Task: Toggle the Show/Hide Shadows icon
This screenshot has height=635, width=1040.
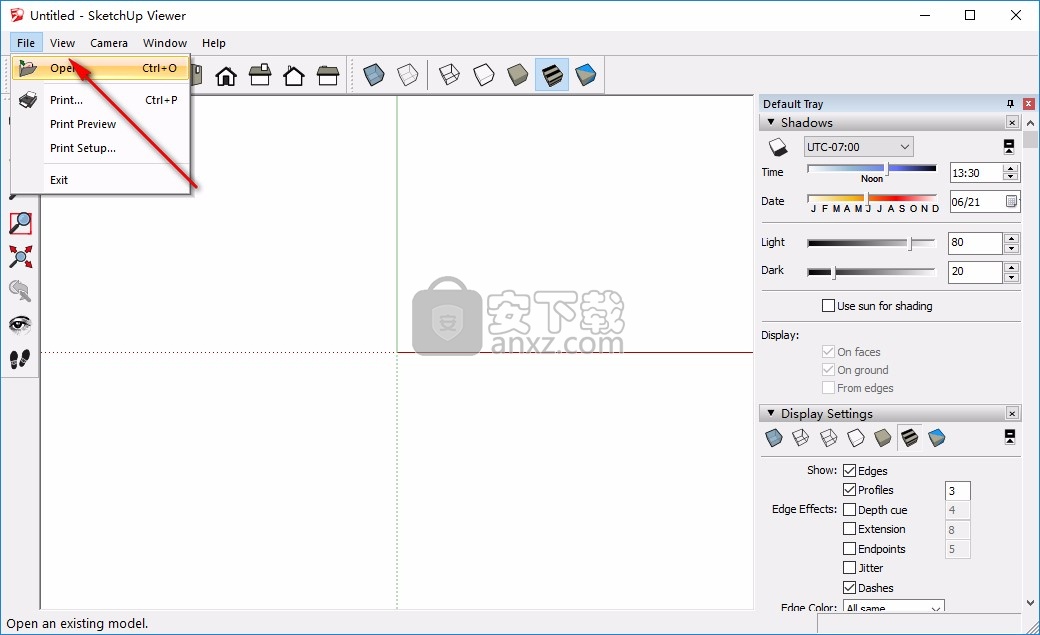Action: point(777,147)
